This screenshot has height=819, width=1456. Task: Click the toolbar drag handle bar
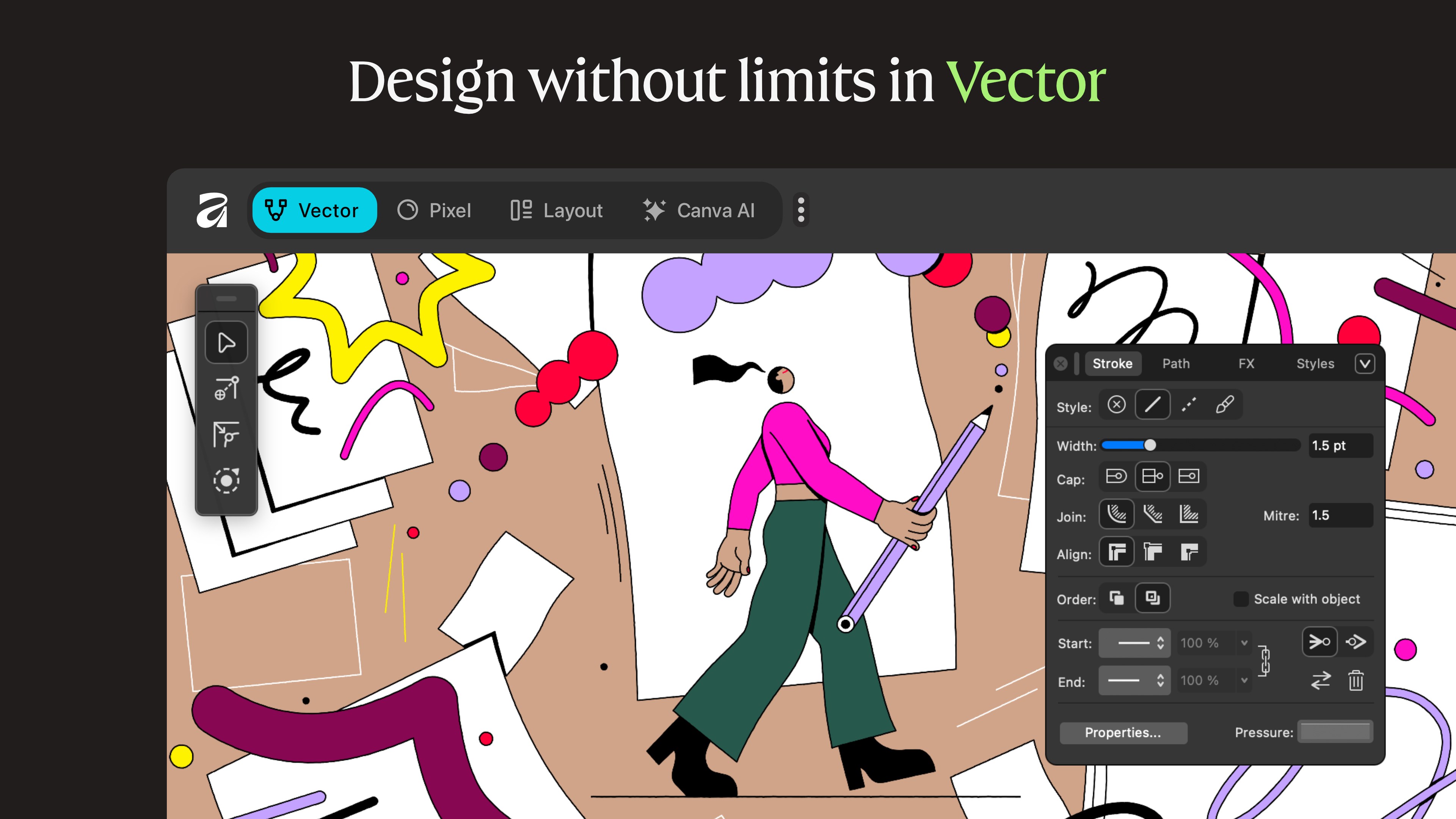tap(226, 298)
